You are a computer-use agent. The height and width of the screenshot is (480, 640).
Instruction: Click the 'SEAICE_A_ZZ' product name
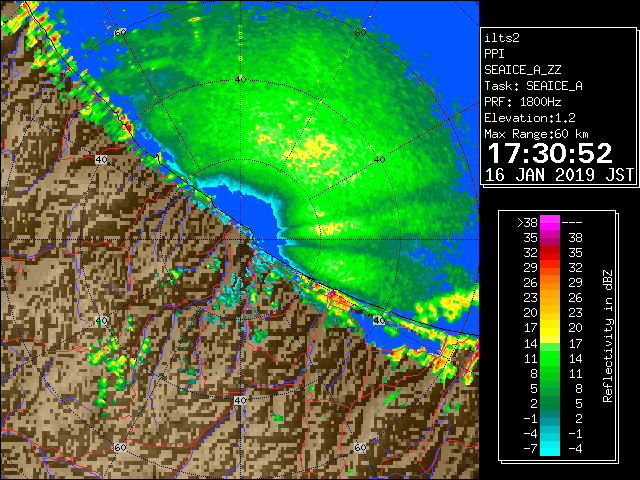[x=523, y=70]
